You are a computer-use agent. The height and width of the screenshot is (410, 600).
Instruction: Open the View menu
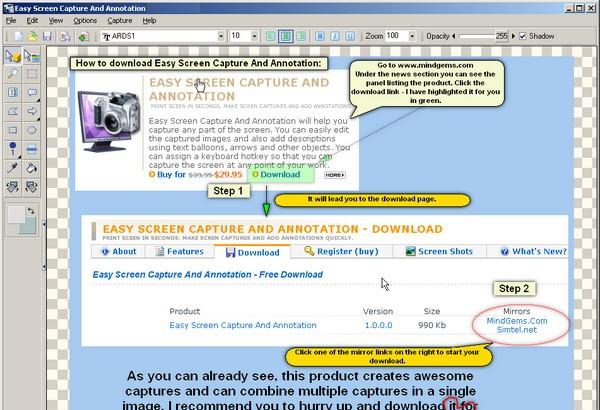(56, 21)
